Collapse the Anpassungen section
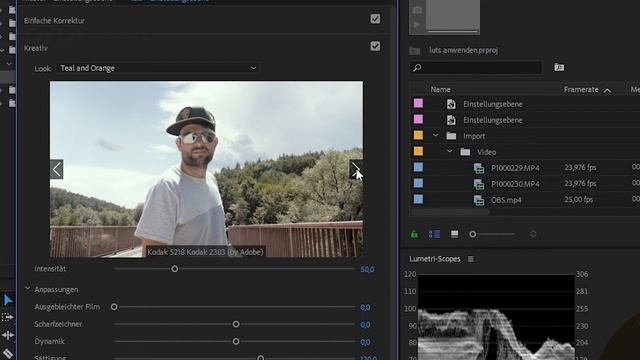The width and height of the screenshot is (640, 360). click(x=28, y=289)
